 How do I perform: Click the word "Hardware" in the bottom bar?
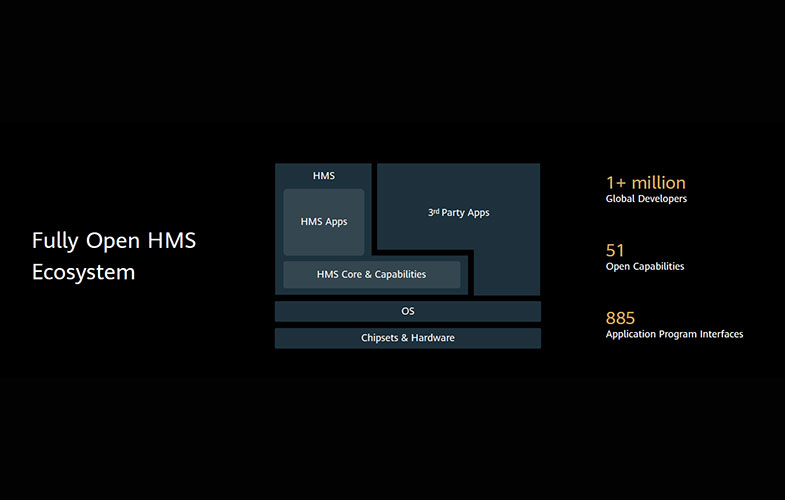click(x=432, y=338)
